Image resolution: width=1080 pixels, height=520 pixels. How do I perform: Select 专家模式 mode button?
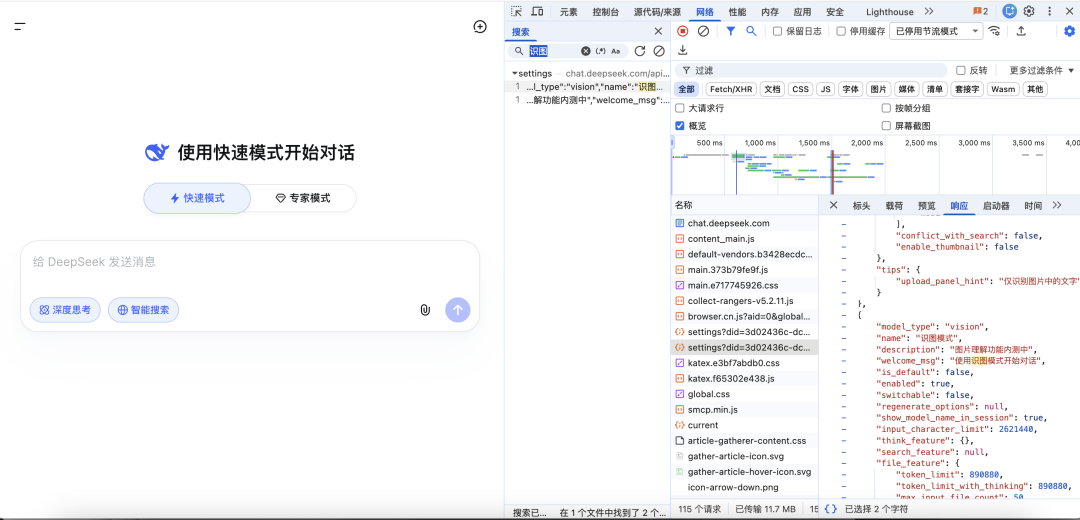[303, 198]
